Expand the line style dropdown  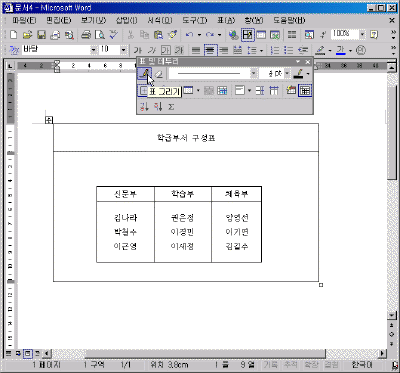click(x=254, y=73)
